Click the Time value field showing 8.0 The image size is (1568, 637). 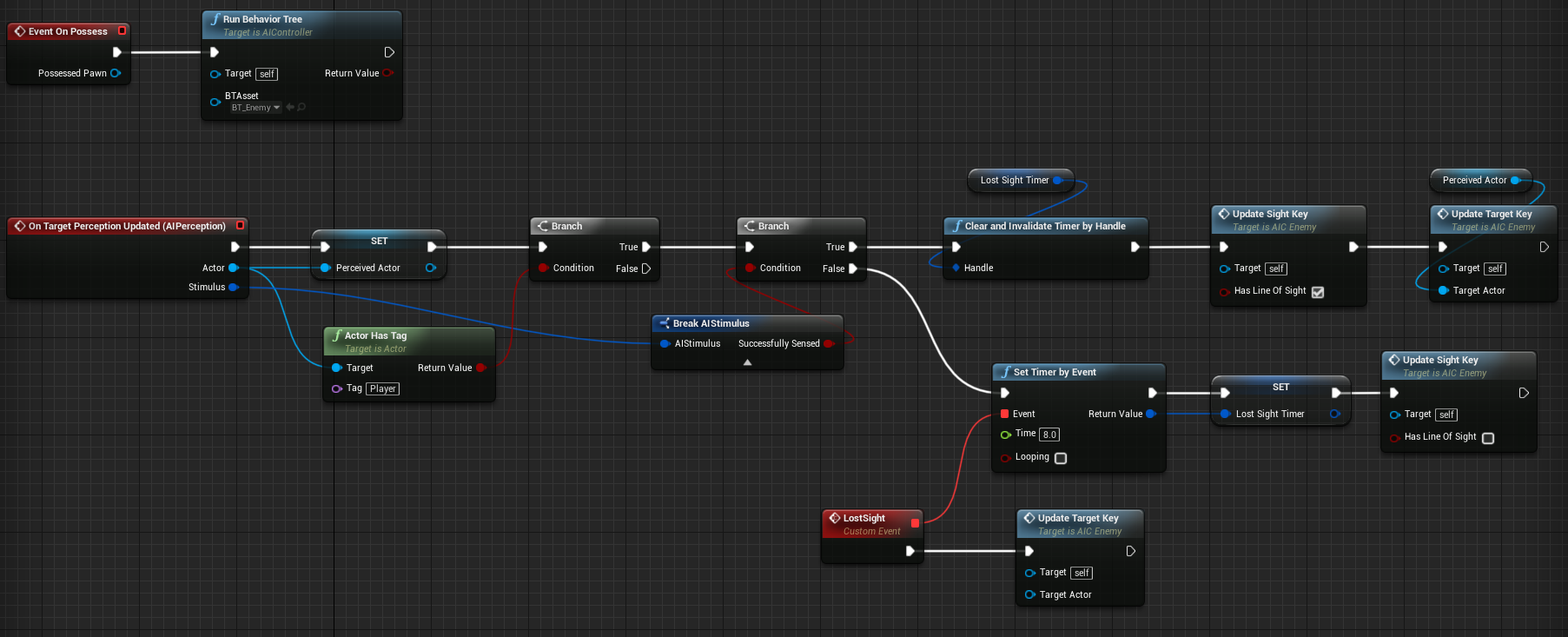pos(1049,435)
